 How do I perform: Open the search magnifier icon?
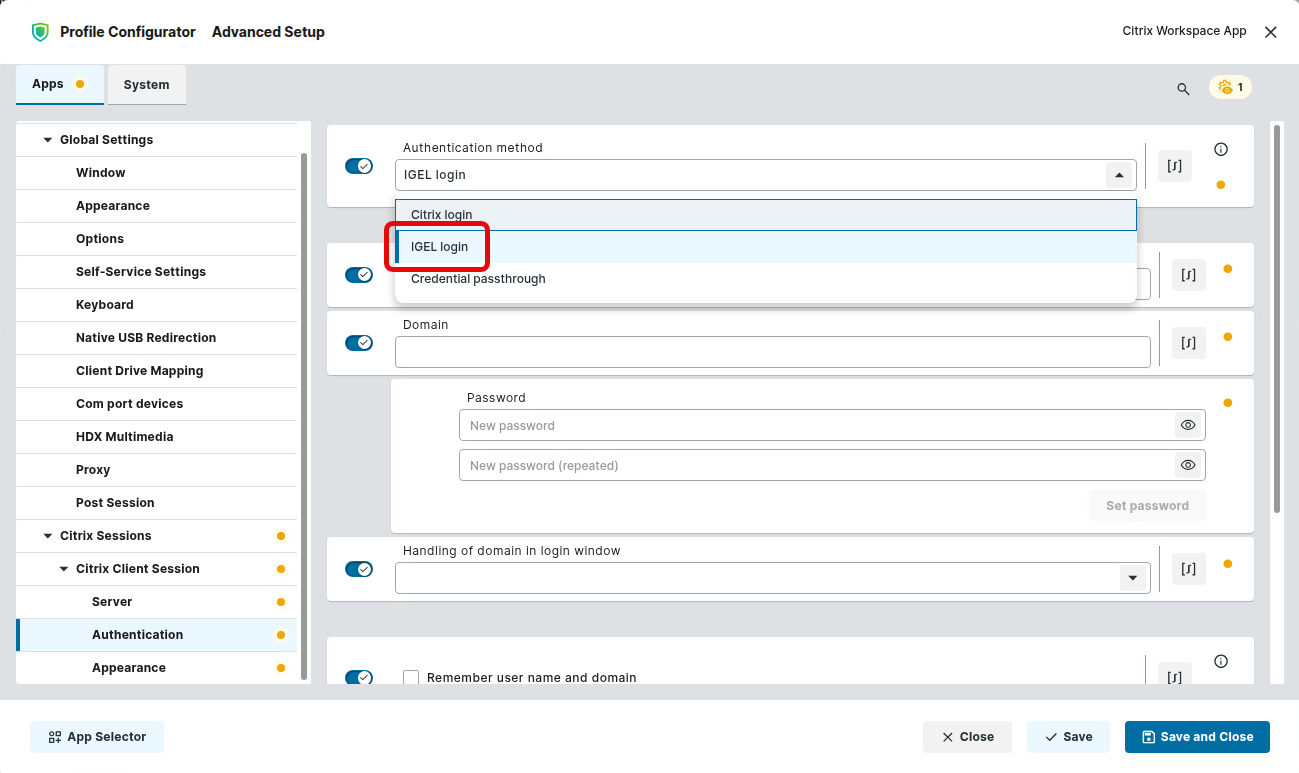[x=1183, y=89]
